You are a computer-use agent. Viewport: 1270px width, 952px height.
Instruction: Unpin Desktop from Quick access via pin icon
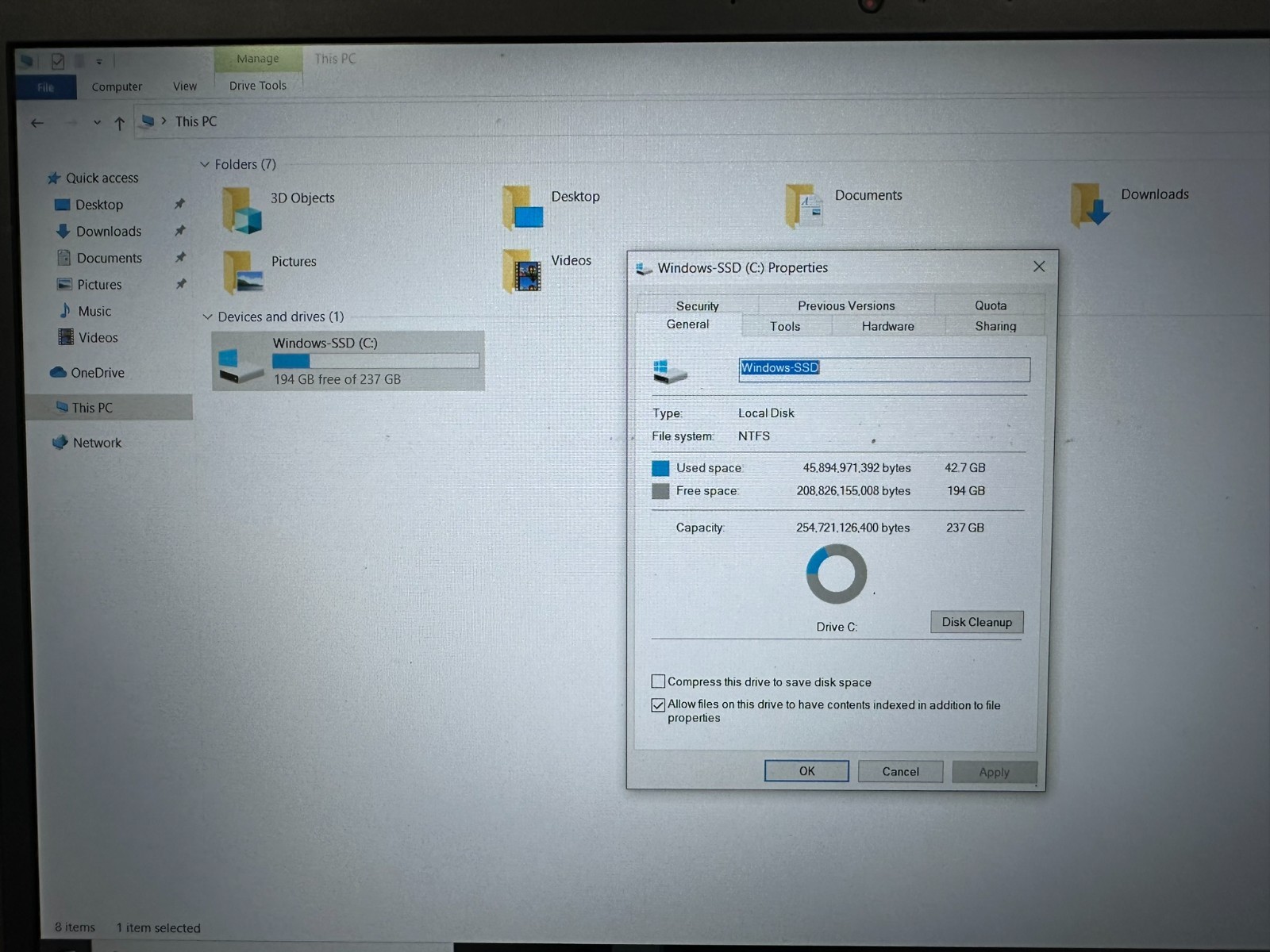click(180, 204)
